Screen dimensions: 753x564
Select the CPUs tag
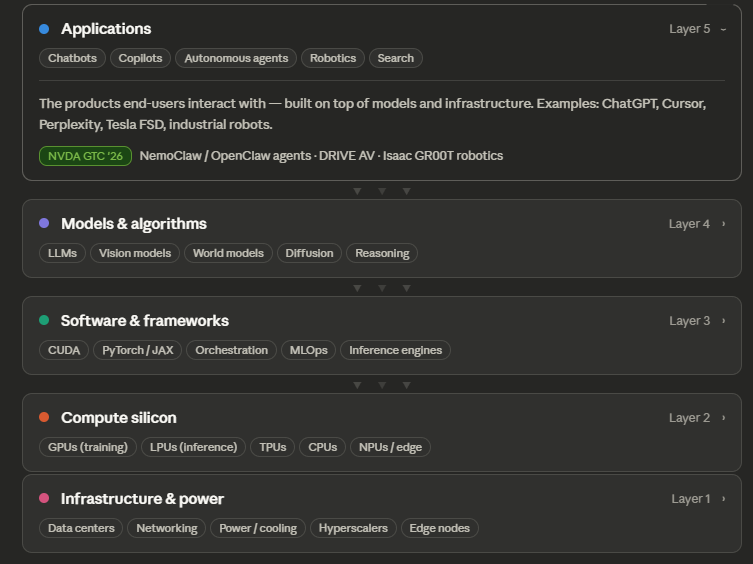(x=323, y=447)
